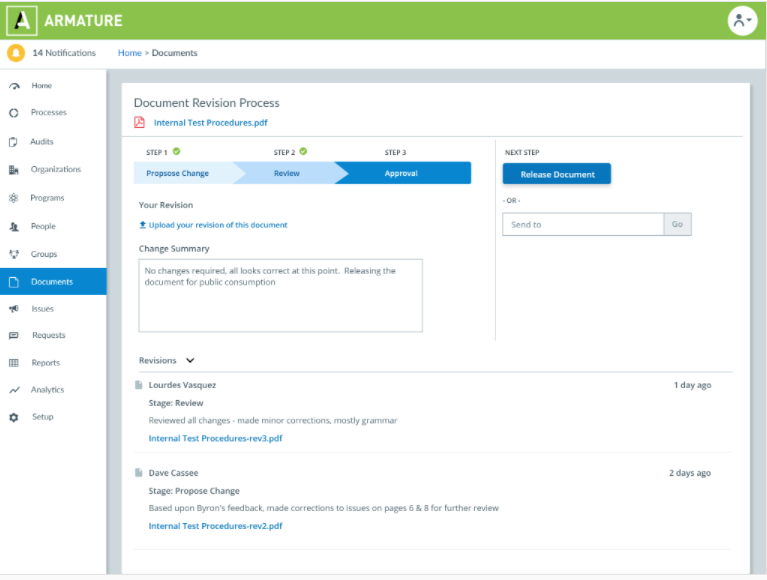Click the Requests chat icon
This screenshot has width=767, height=580.
(x=14, y=335)
